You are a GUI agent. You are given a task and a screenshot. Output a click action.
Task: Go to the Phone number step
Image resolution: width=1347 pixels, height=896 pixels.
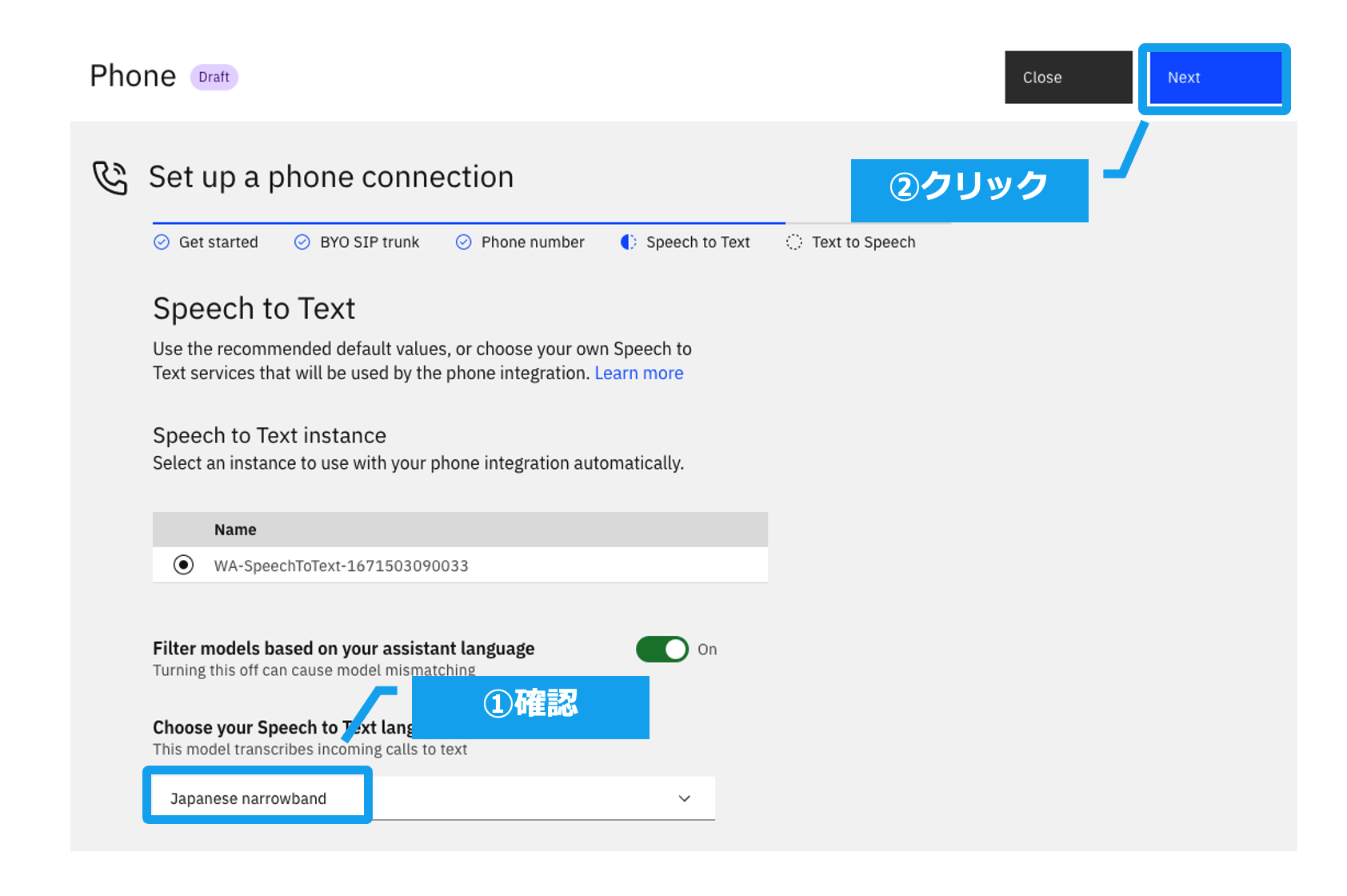(x=520, y=242)
